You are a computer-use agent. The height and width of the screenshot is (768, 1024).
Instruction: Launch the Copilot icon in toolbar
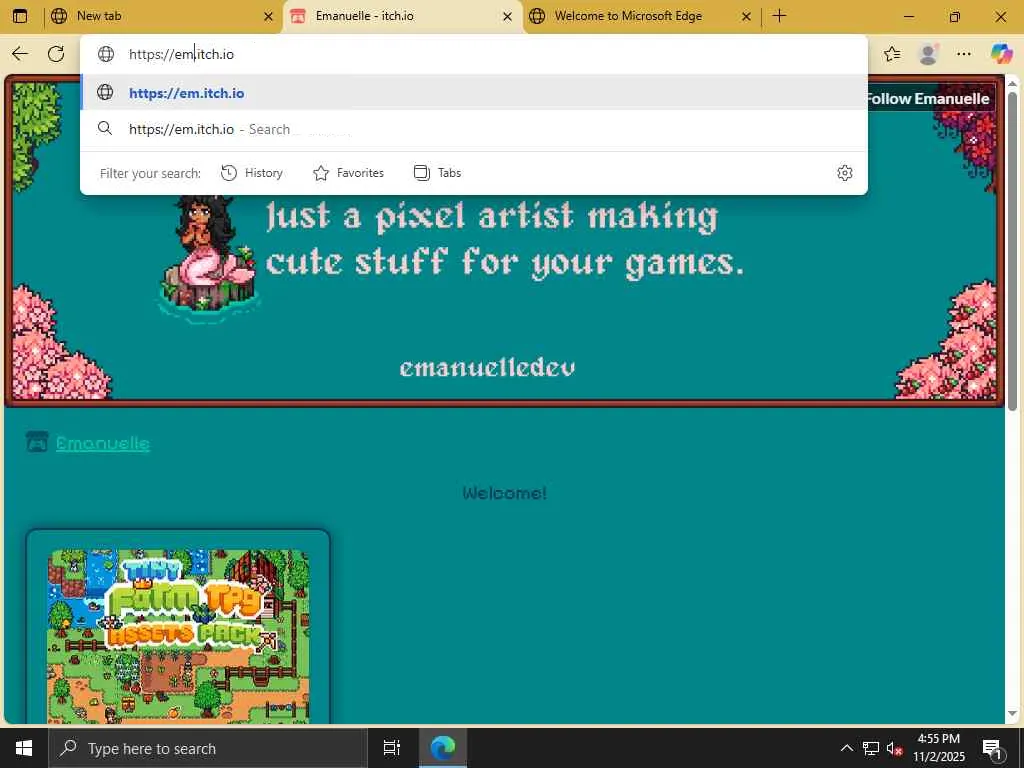pyautogui.click(x=1000, y=54)
